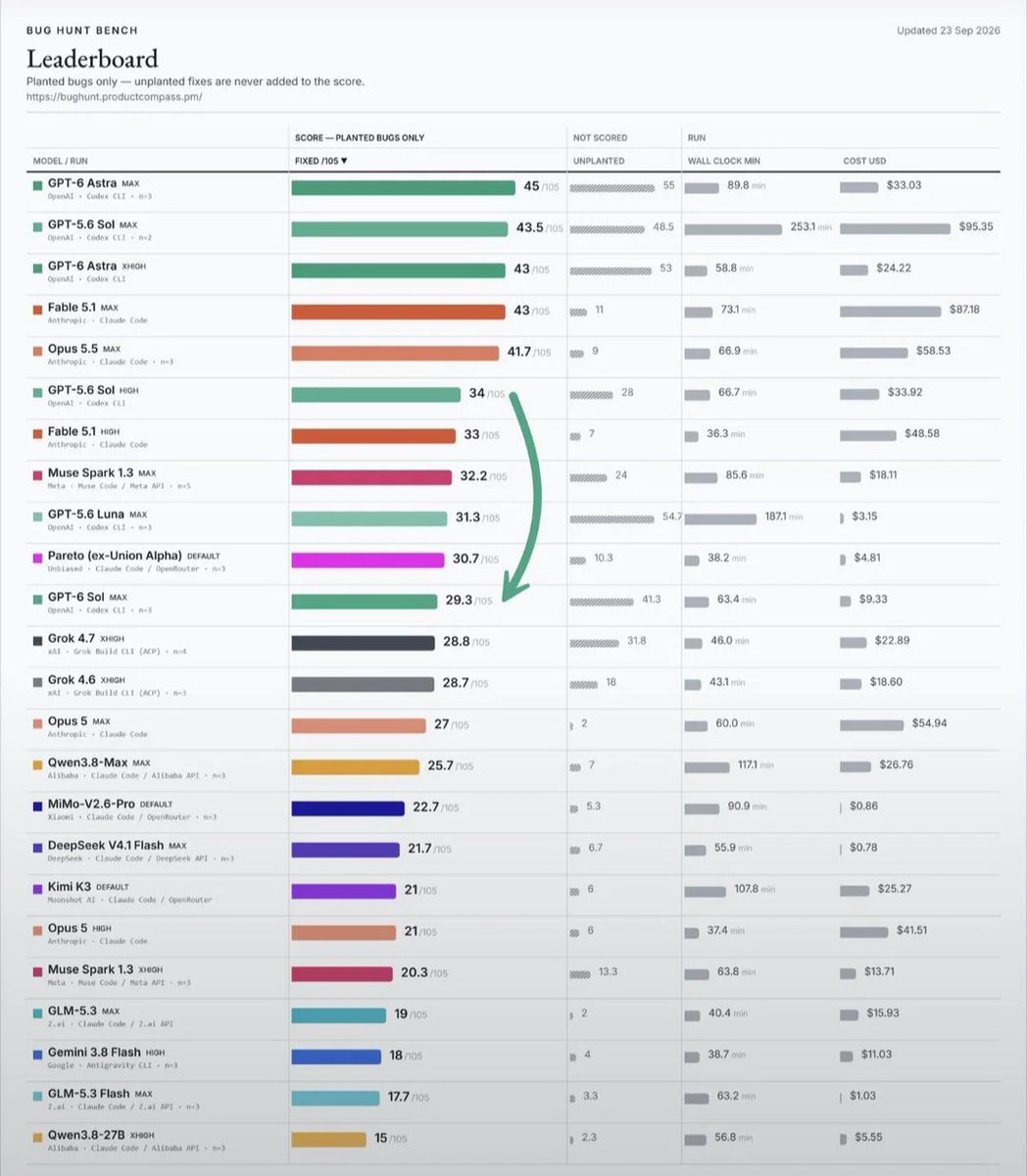1027x1176 pixels.
Task: Click the COST USD column header
Action: tap(866, 161)
